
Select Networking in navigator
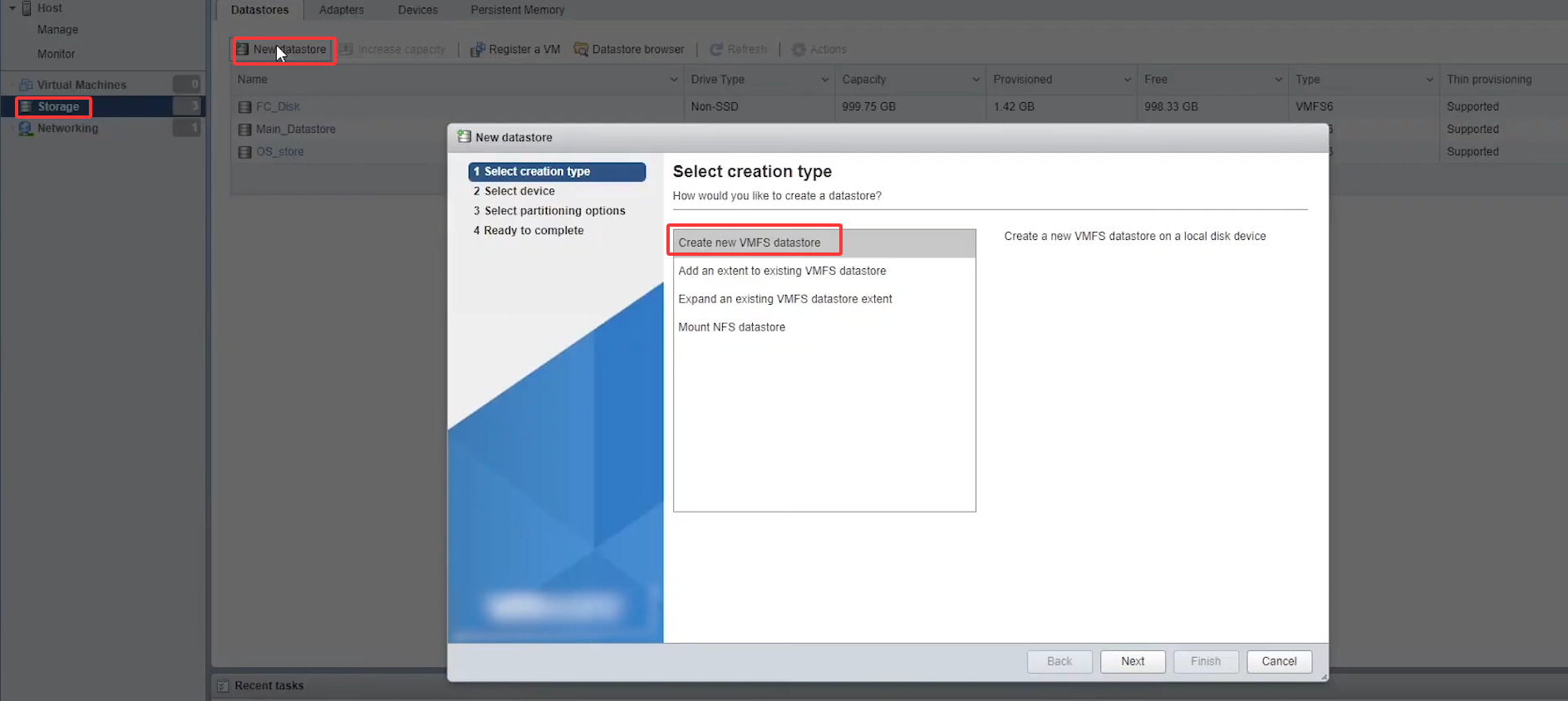[67, 129]
